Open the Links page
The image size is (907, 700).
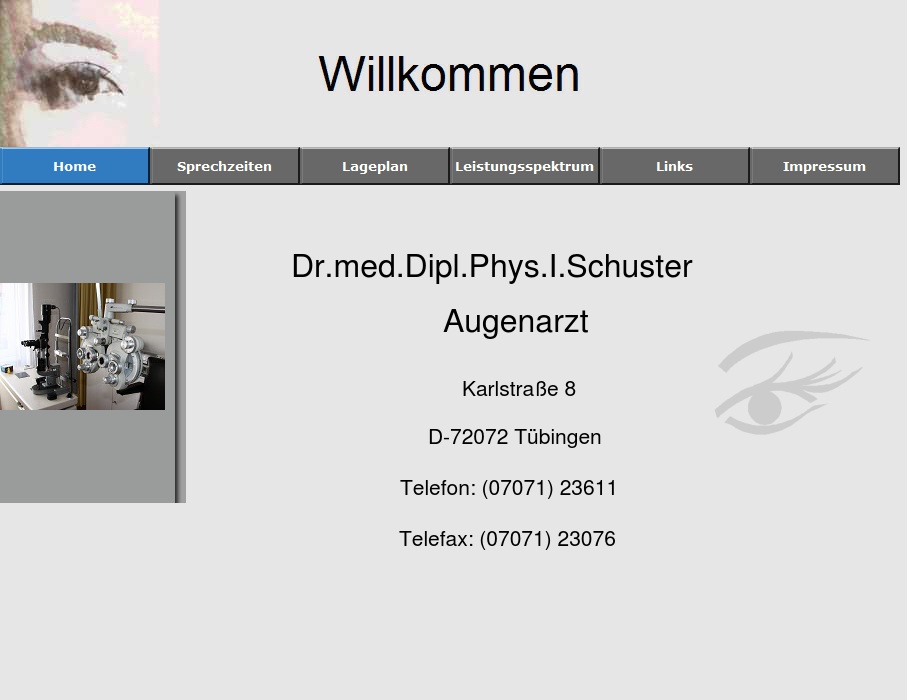tap(674, 166)
